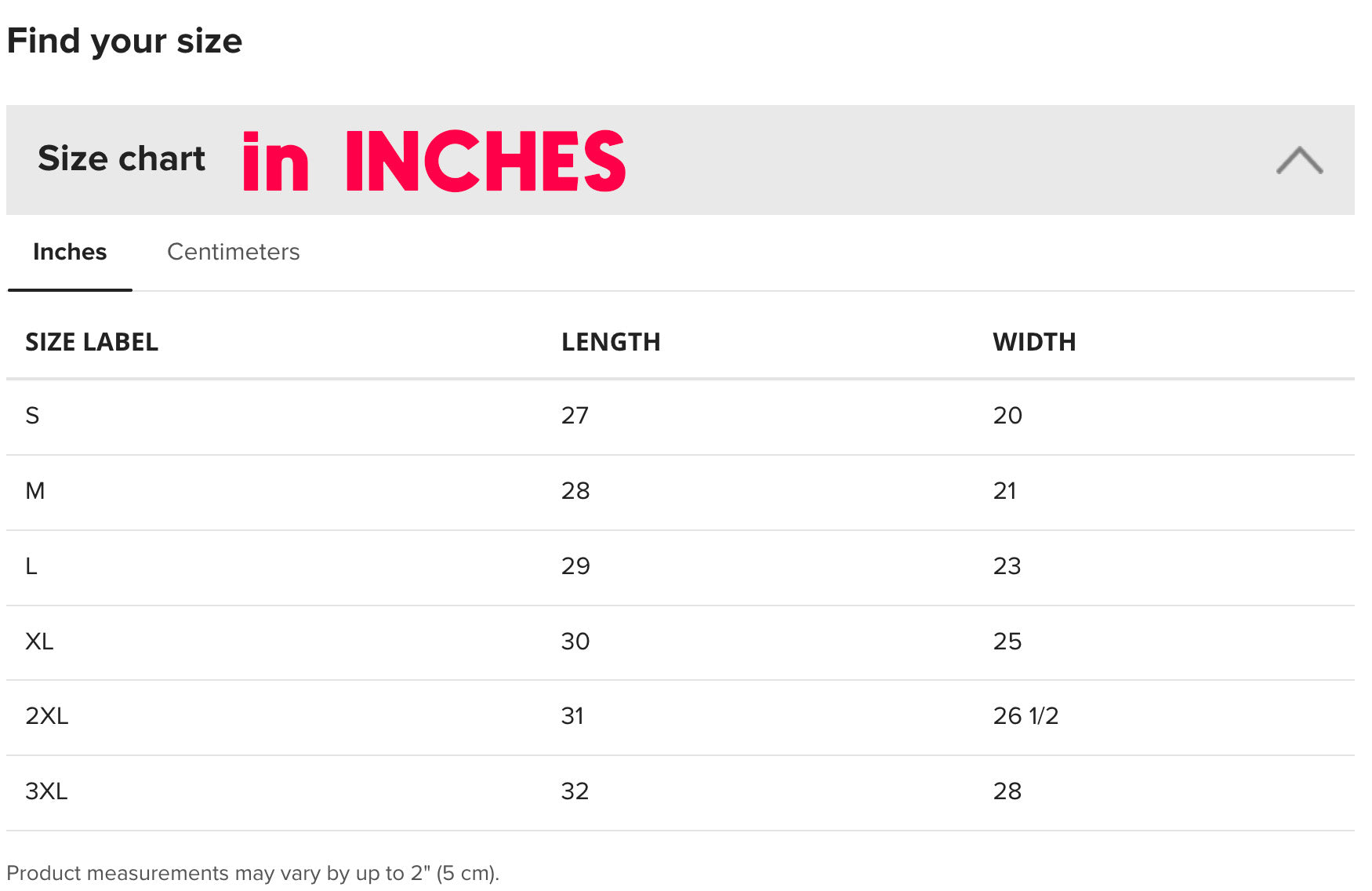Click the Size chart header title
This screenshot has width=1372, height=891.
point(122,158)
